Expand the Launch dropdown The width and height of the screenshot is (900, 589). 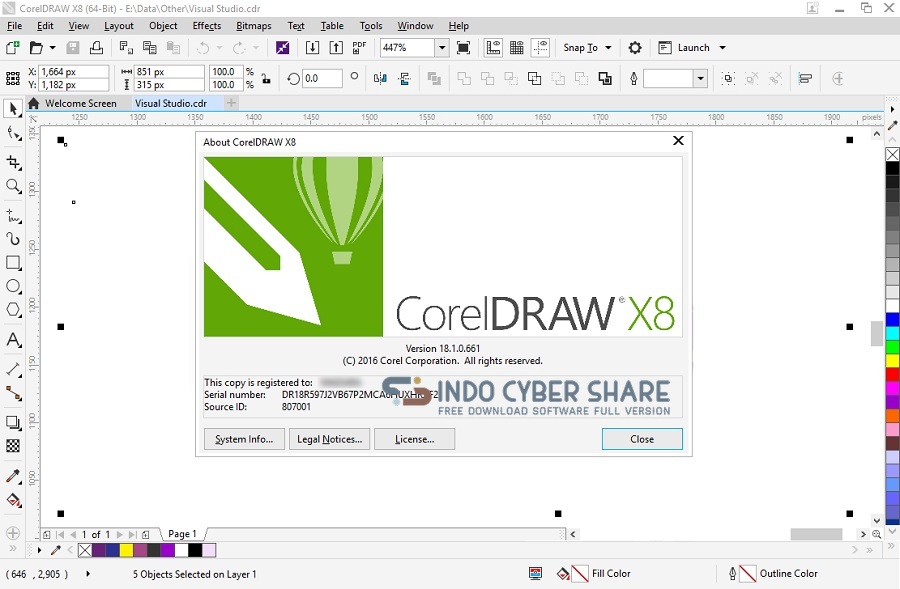(723, 48)
